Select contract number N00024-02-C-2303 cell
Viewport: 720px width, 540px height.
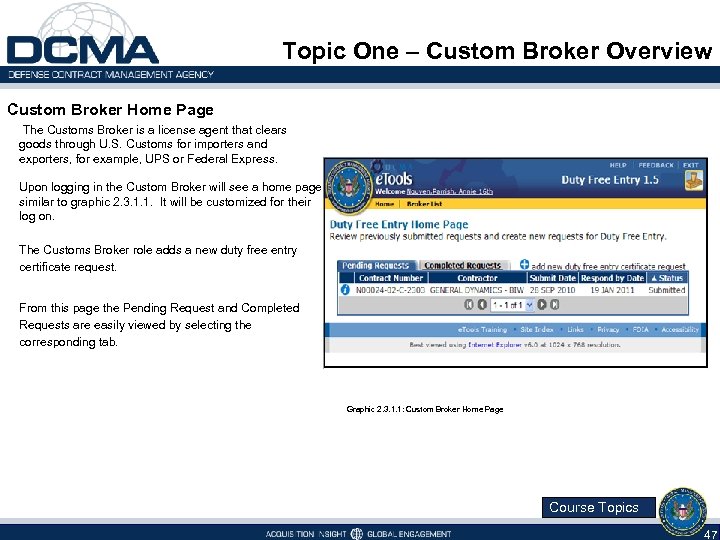point(390,290)
